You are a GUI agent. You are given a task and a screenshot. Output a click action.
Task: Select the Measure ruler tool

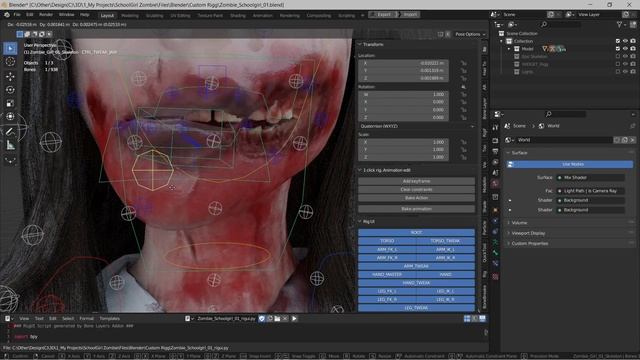click(10, 145)
